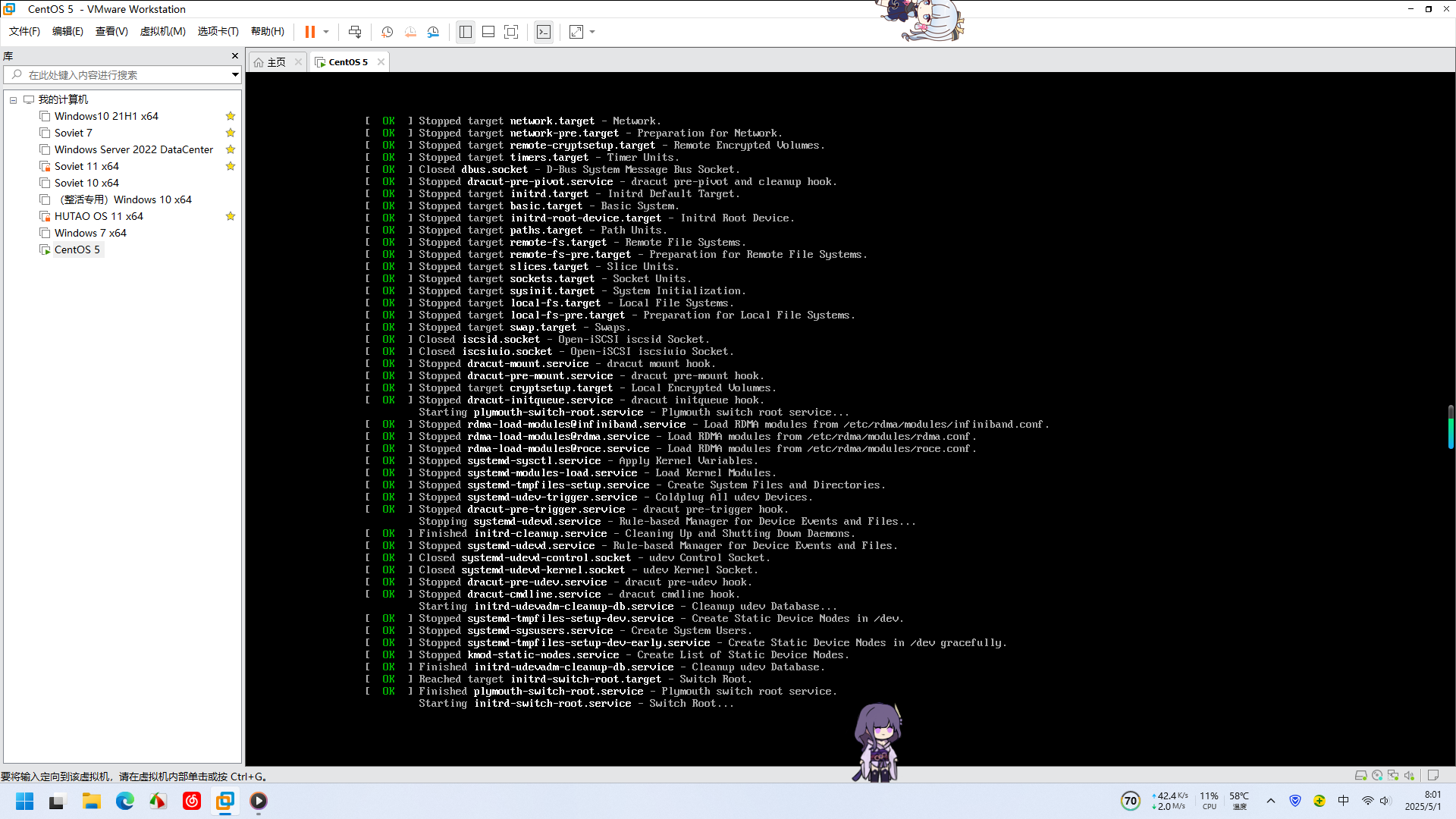The width and height of the screenshot is (1456, 819).
Task: Switch the 中 input method indicator
Action: [x=1344, y=801]
